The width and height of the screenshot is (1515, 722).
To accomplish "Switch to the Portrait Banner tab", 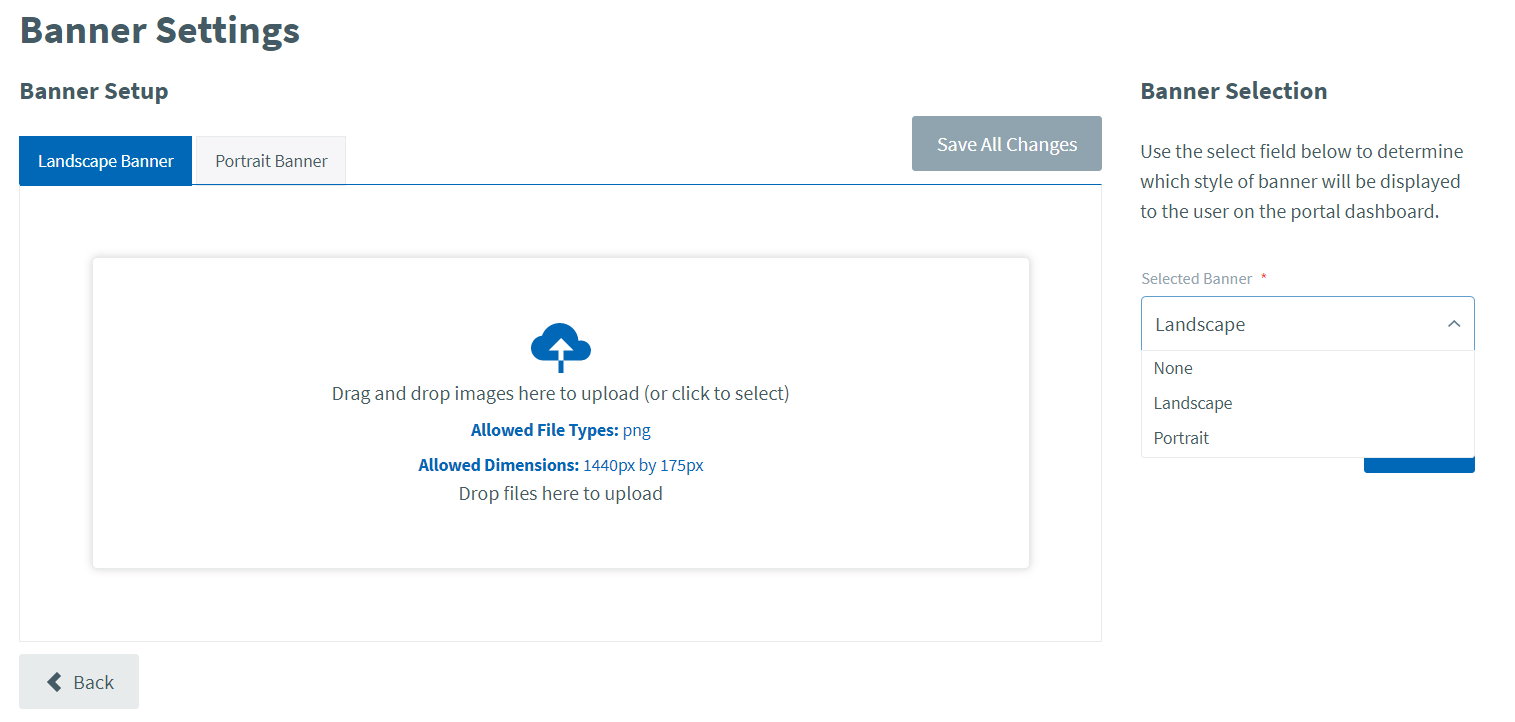I will [271, 161].
